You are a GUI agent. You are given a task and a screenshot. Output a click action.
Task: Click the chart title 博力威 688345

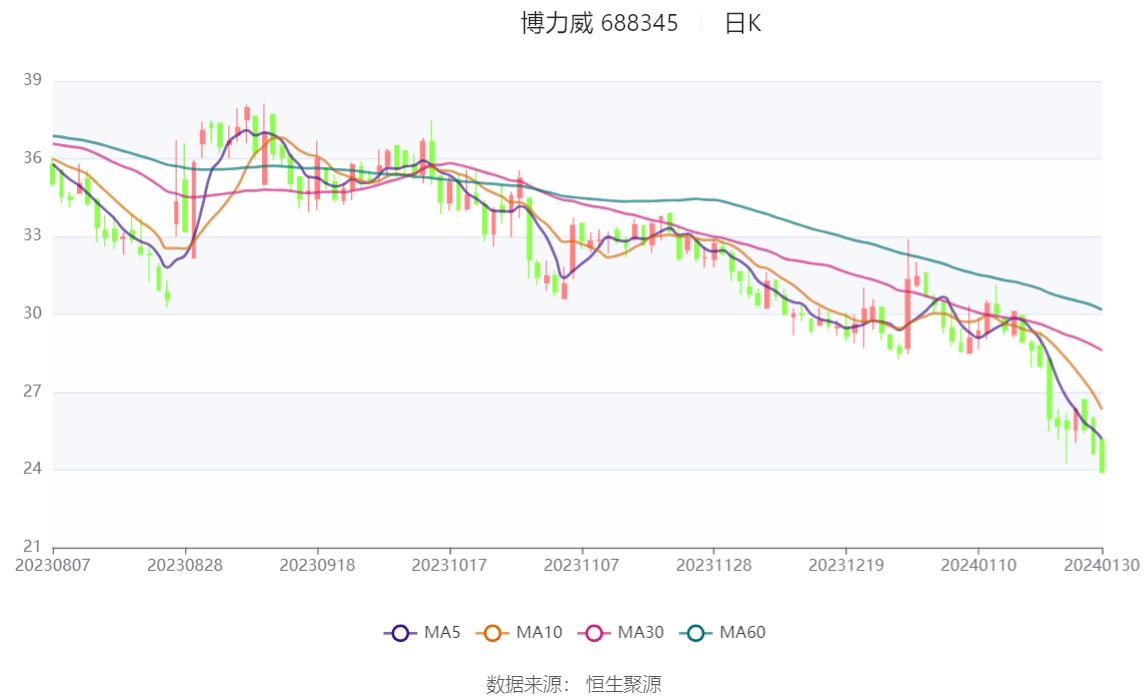coord(599,23)
